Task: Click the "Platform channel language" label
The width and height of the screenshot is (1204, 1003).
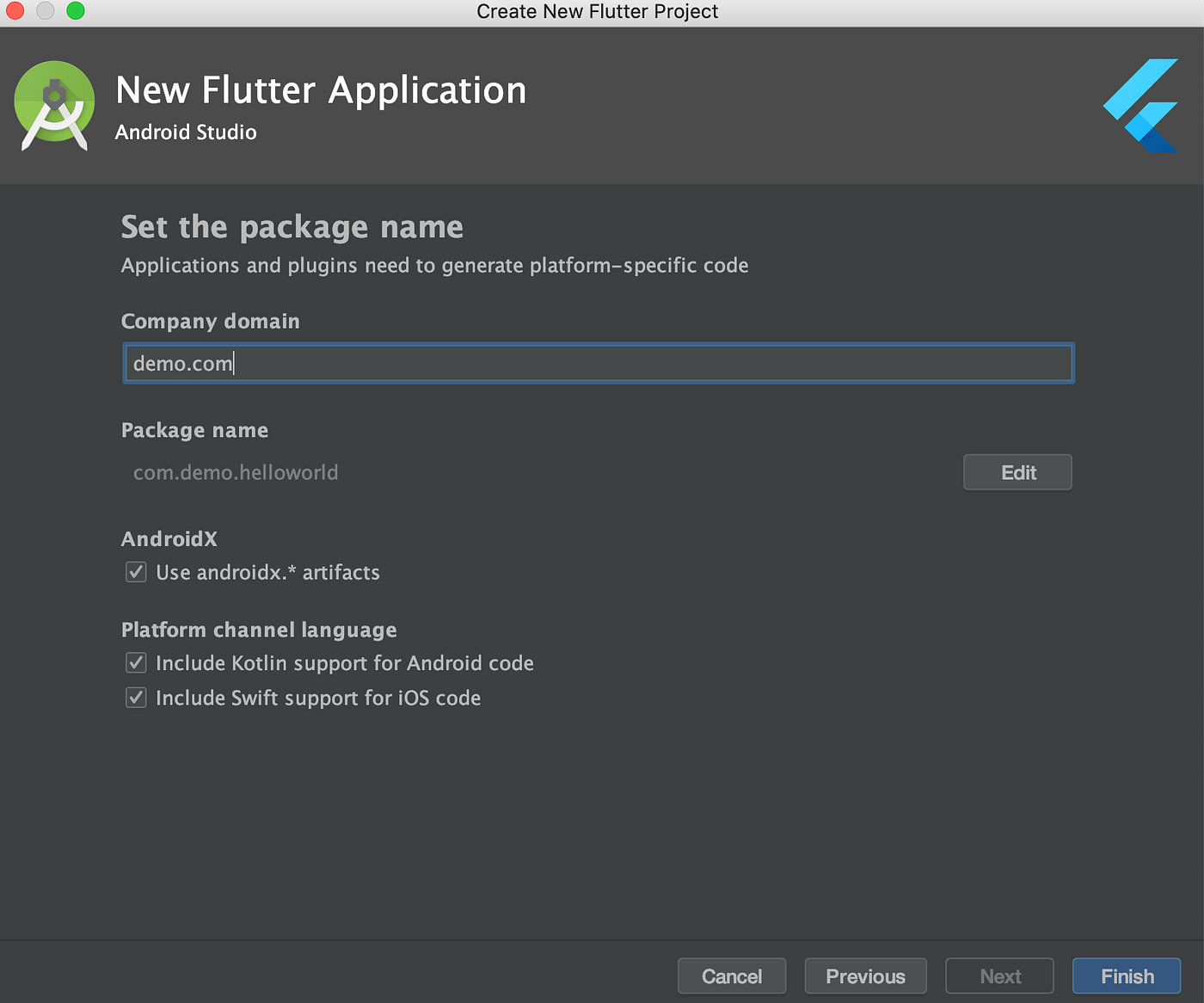Action: [258, 629]
